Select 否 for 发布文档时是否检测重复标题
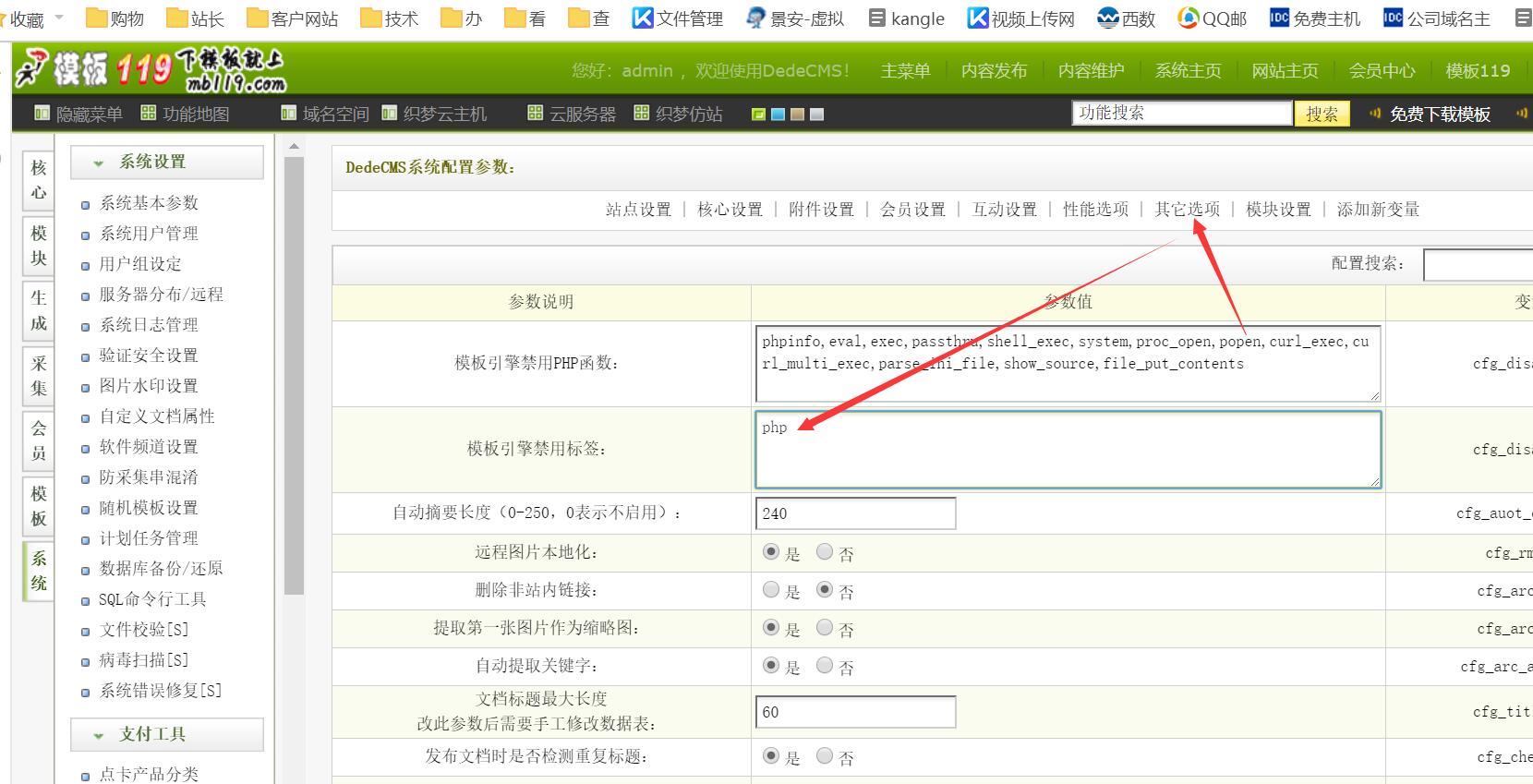The width and height of the screenshot is (1533, 784). pyautogui.click(x=825, y=755)
